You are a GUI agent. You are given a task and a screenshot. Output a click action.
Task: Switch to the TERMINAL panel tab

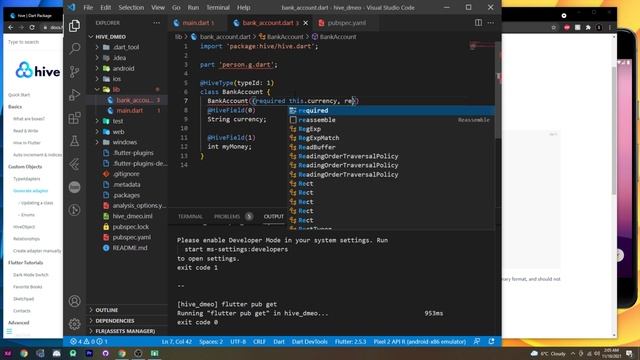pos(190,216)
